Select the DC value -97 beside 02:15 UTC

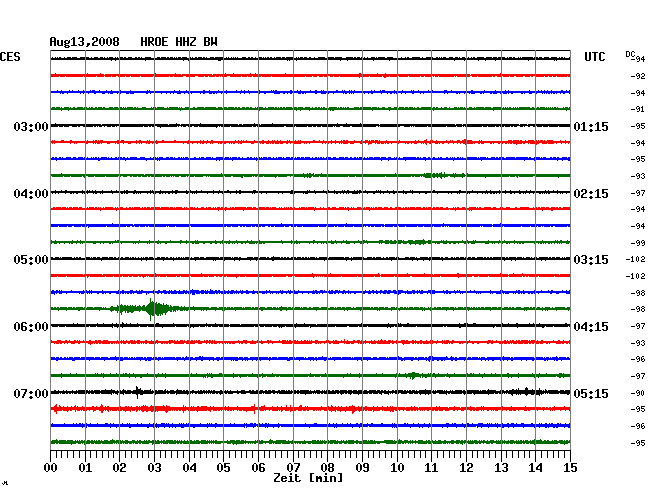pos(638,193)
